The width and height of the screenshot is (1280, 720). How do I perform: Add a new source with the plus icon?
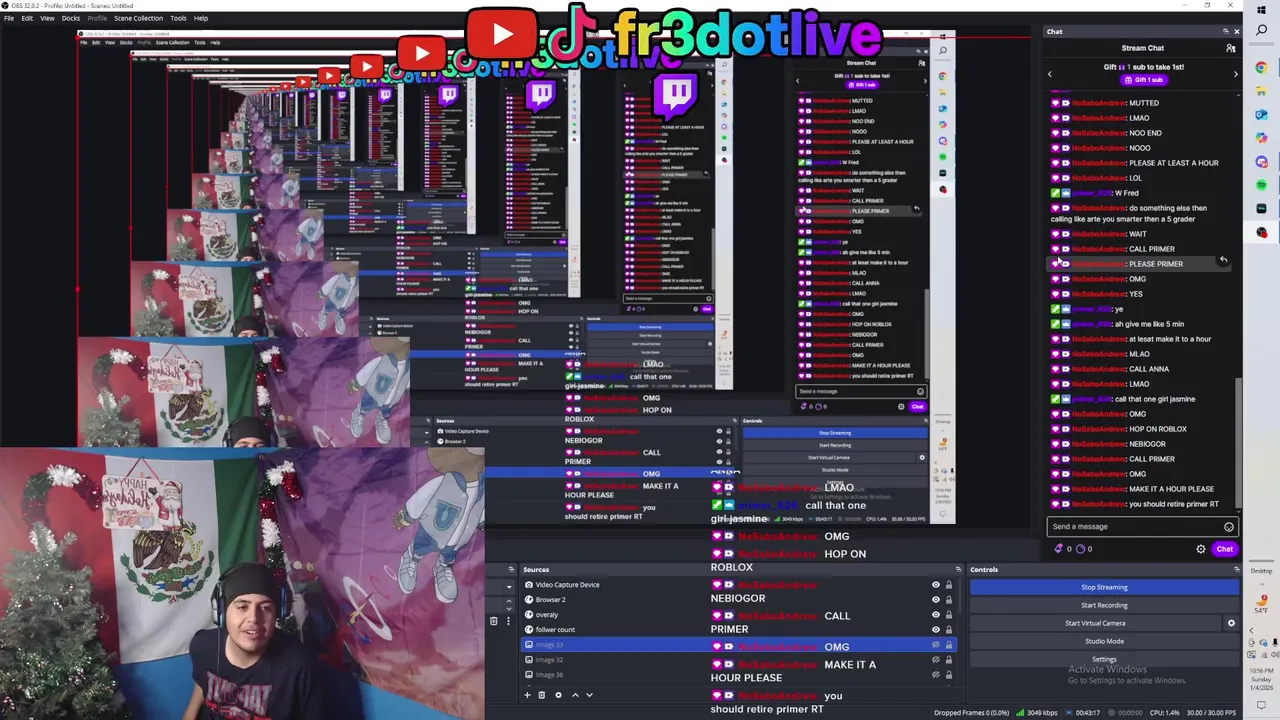coord(527,695)
